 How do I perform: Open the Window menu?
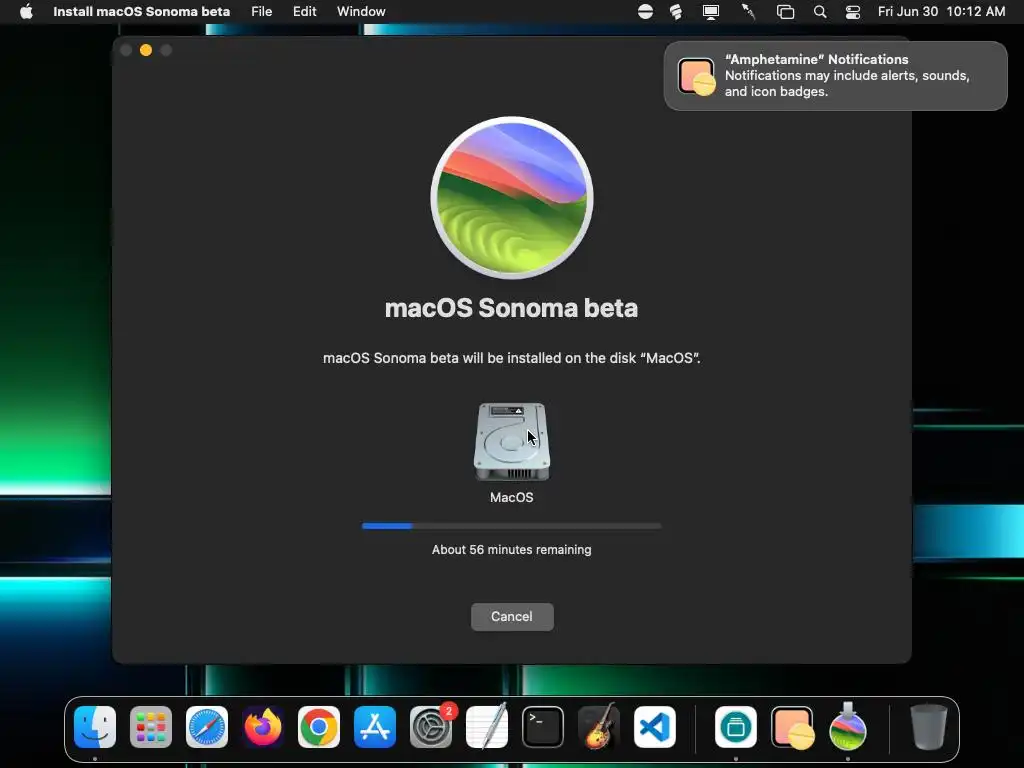[361, 11]
